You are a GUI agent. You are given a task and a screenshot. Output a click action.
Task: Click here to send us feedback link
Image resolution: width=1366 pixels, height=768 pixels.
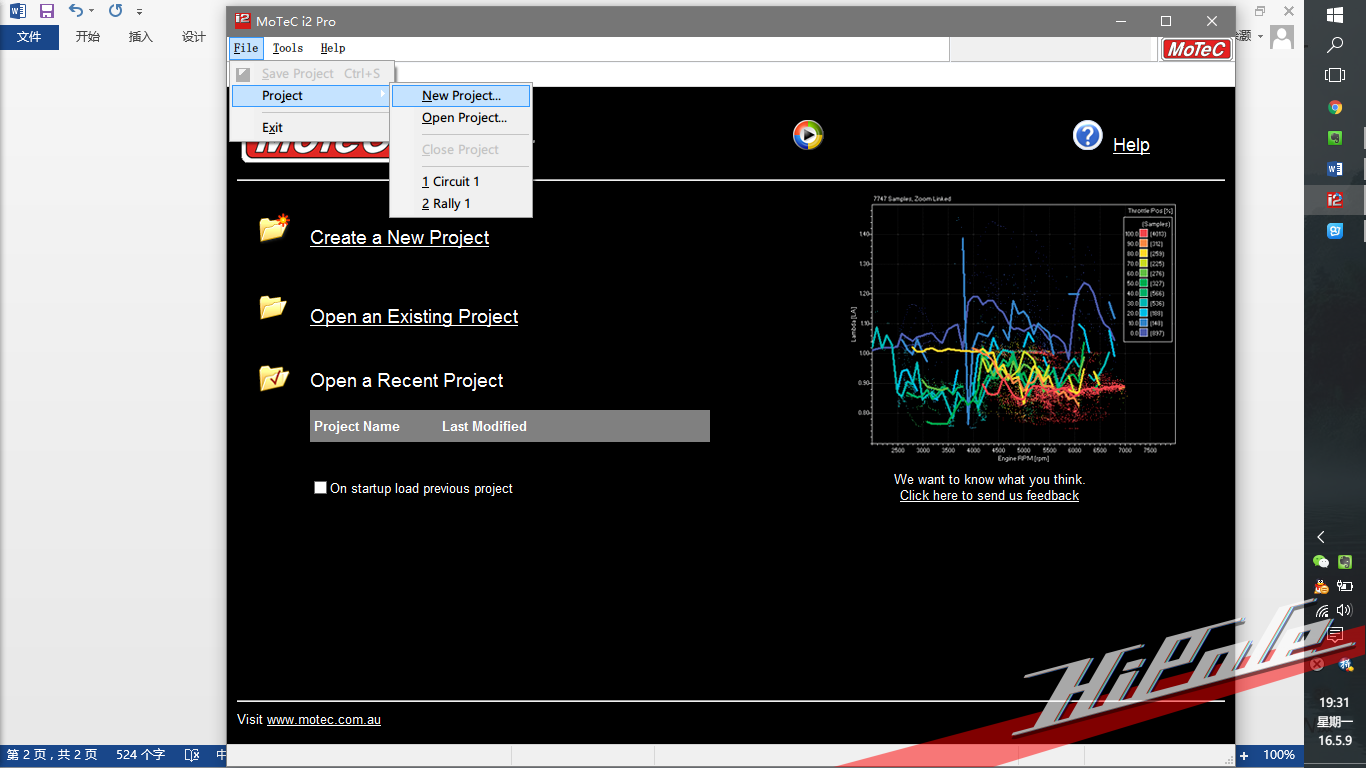coord(989,496)
